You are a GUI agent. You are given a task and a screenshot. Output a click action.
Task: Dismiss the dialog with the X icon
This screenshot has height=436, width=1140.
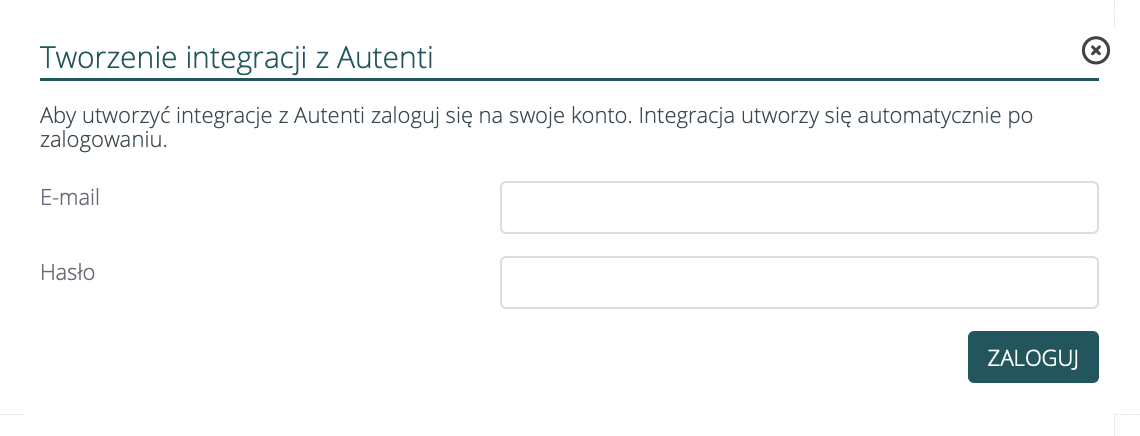coord(1096,49)
